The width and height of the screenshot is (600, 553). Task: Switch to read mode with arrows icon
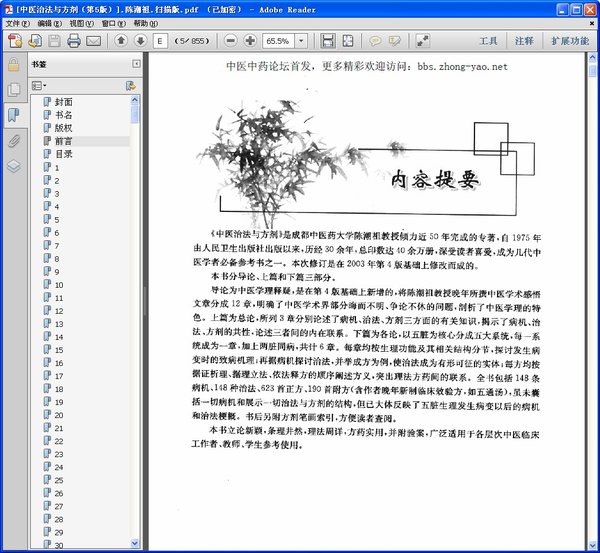[x=423, y=41]
